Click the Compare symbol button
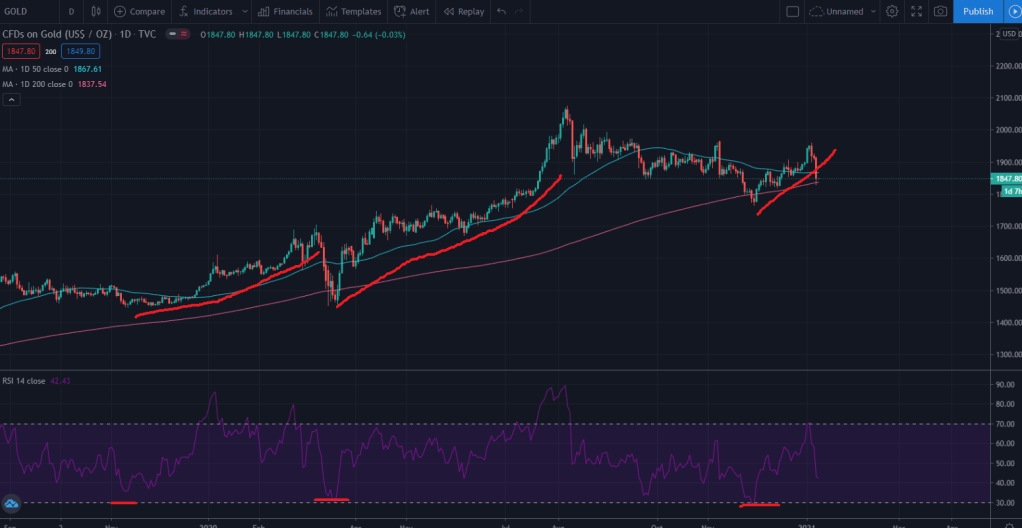Image resolution: width=1022 pixels, height=528 pixels. click(139, 11)
